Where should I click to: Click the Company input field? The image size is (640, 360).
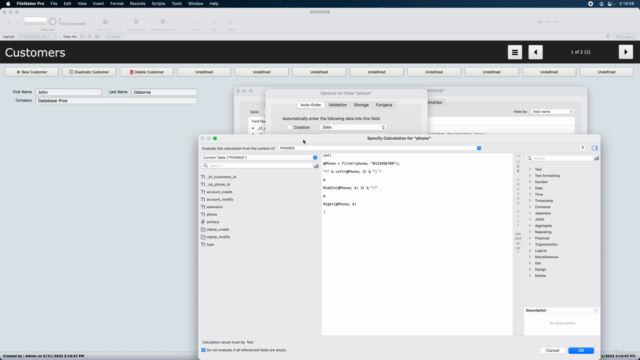(116, 100)
